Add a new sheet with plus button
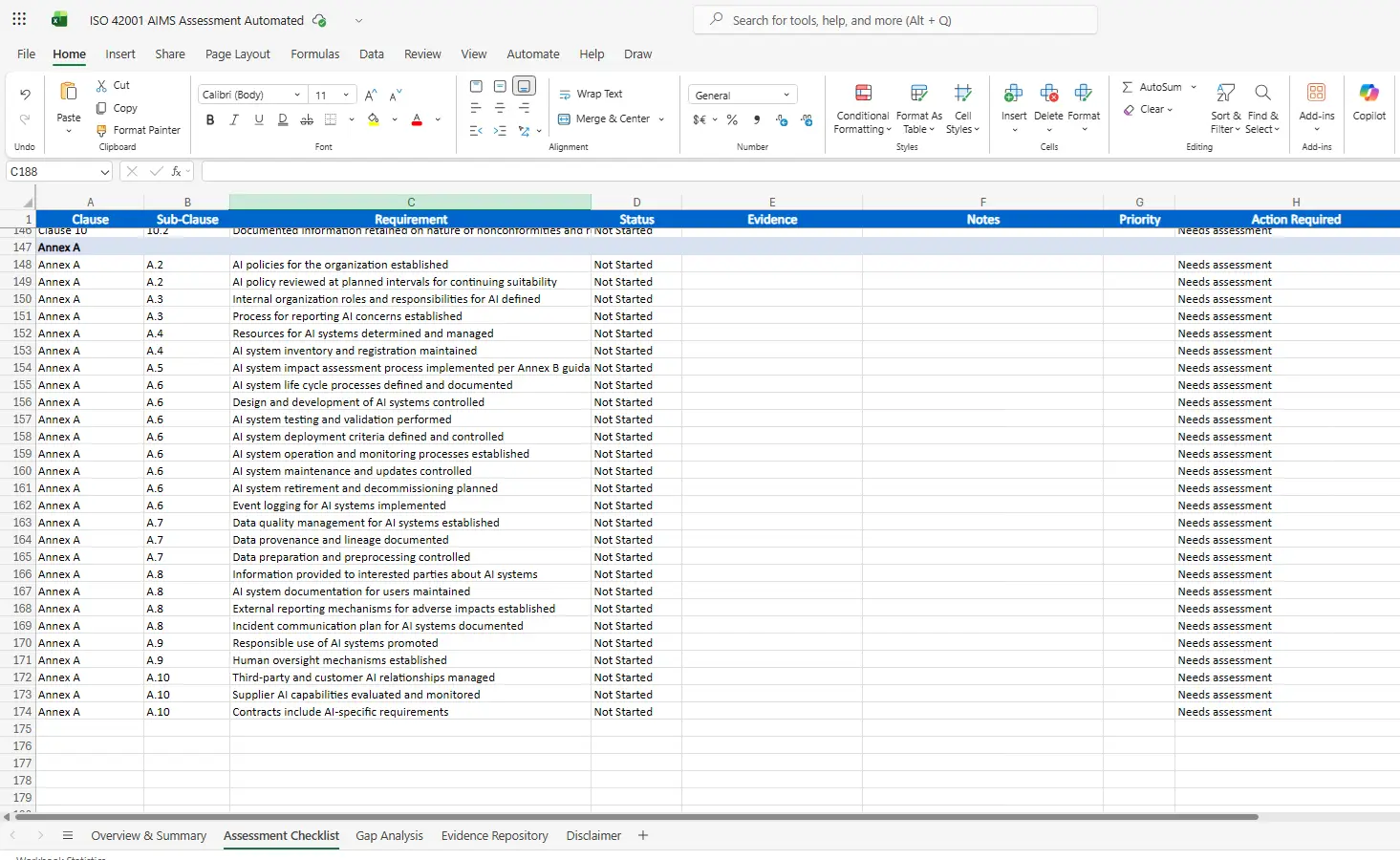 pos(643,835)
